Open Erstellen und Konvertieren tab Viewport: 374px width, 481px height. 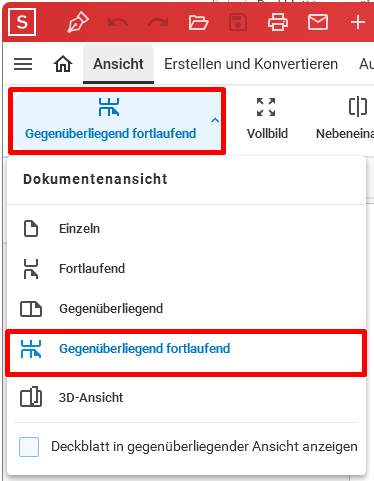(x=251, y=64)
